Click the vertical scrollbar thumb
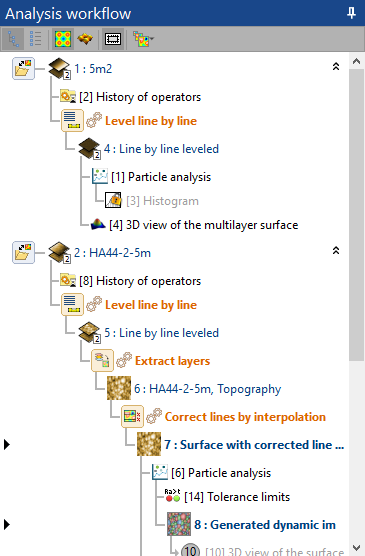Screen dimensions: 365x556 [x=356, y=215]
